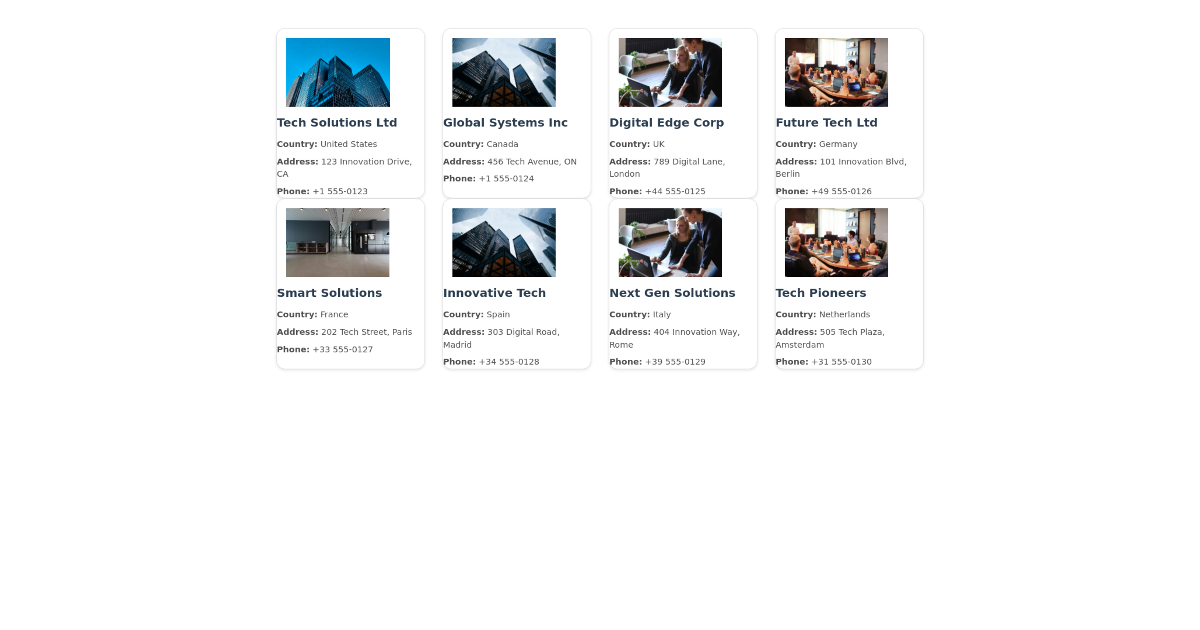
Task: Open the Innovative Tech company title
Action: 494,293
